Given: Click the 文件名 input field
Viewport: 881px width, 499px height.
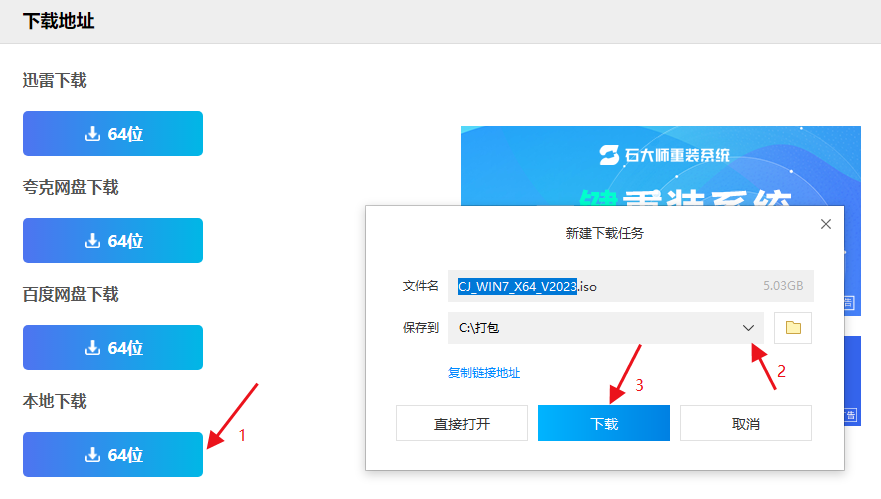Looking at the screenshot, I should (x=630, y=286).
